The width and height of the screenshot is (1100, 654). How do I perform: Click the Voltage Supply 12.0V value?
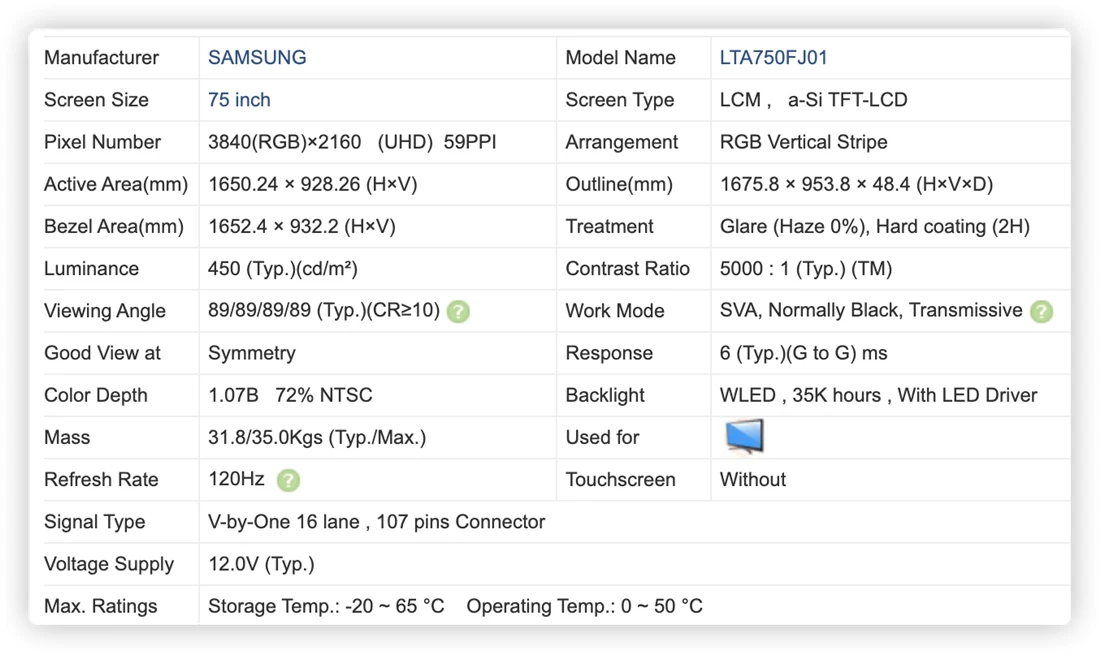coord(261,564)
